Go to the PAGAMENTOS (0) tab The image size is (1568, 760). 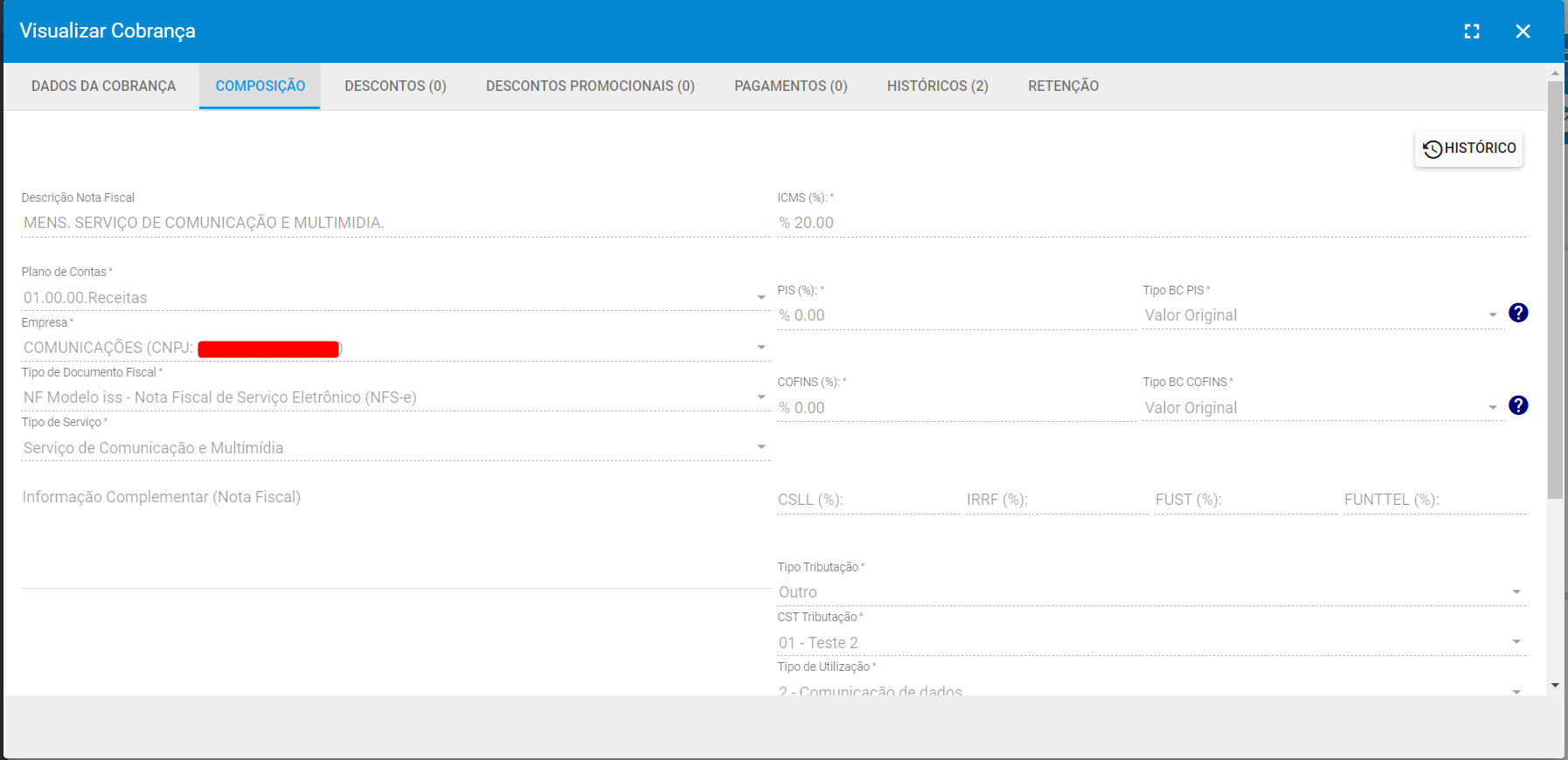(x=791, y=86)
